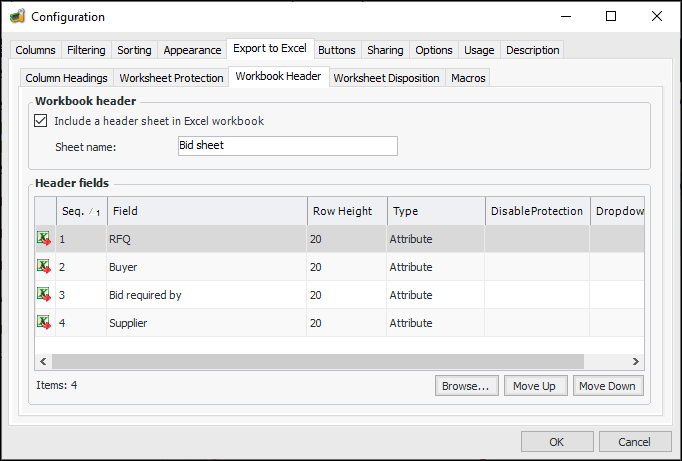Go to the Appearance tab
Screen dimensions: 682x461
click(192, 50)
